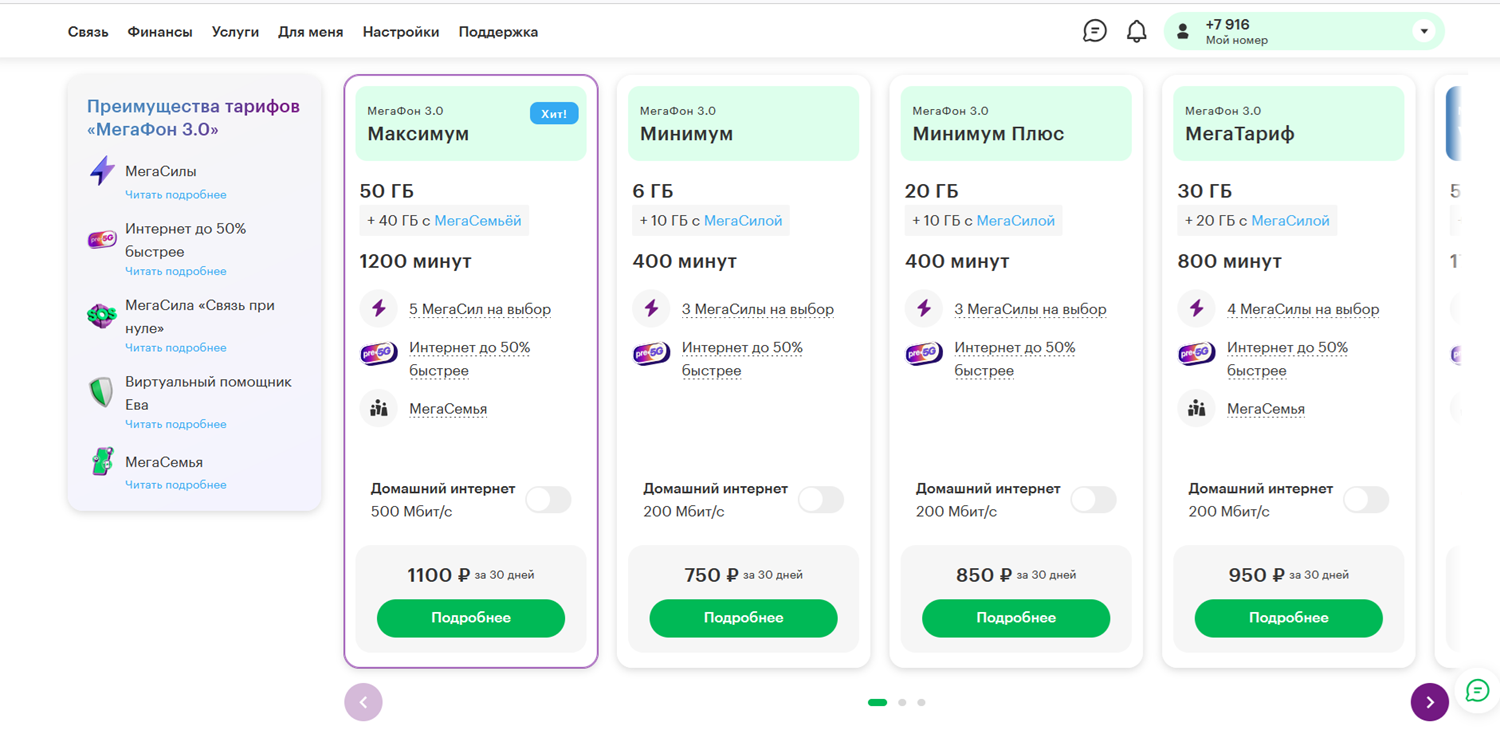
Task: Expand the account number dropdown arrow
Action: [1425, 31]
